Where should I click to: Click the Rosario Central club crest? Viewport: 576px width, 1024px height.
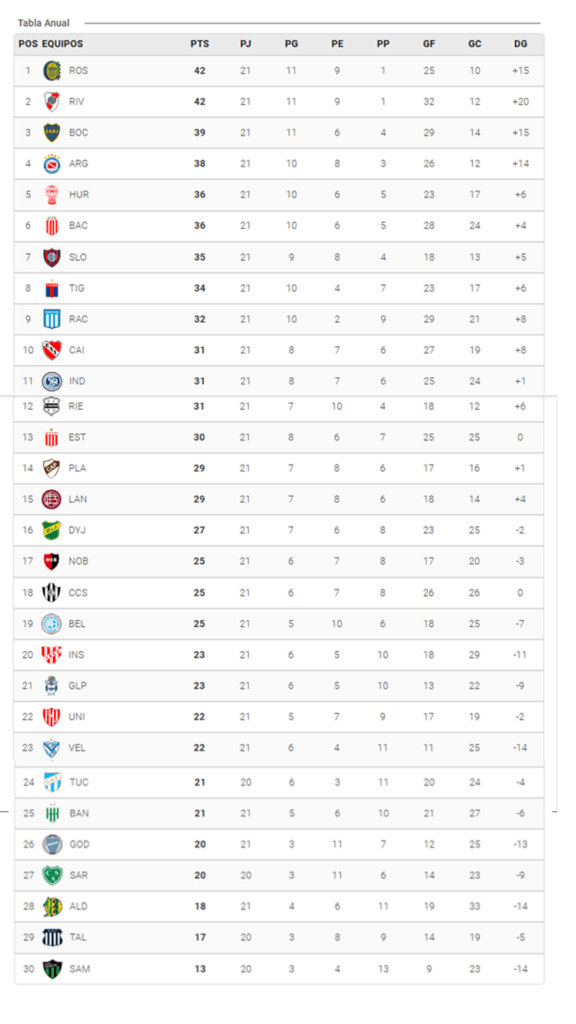pos(52,71)
